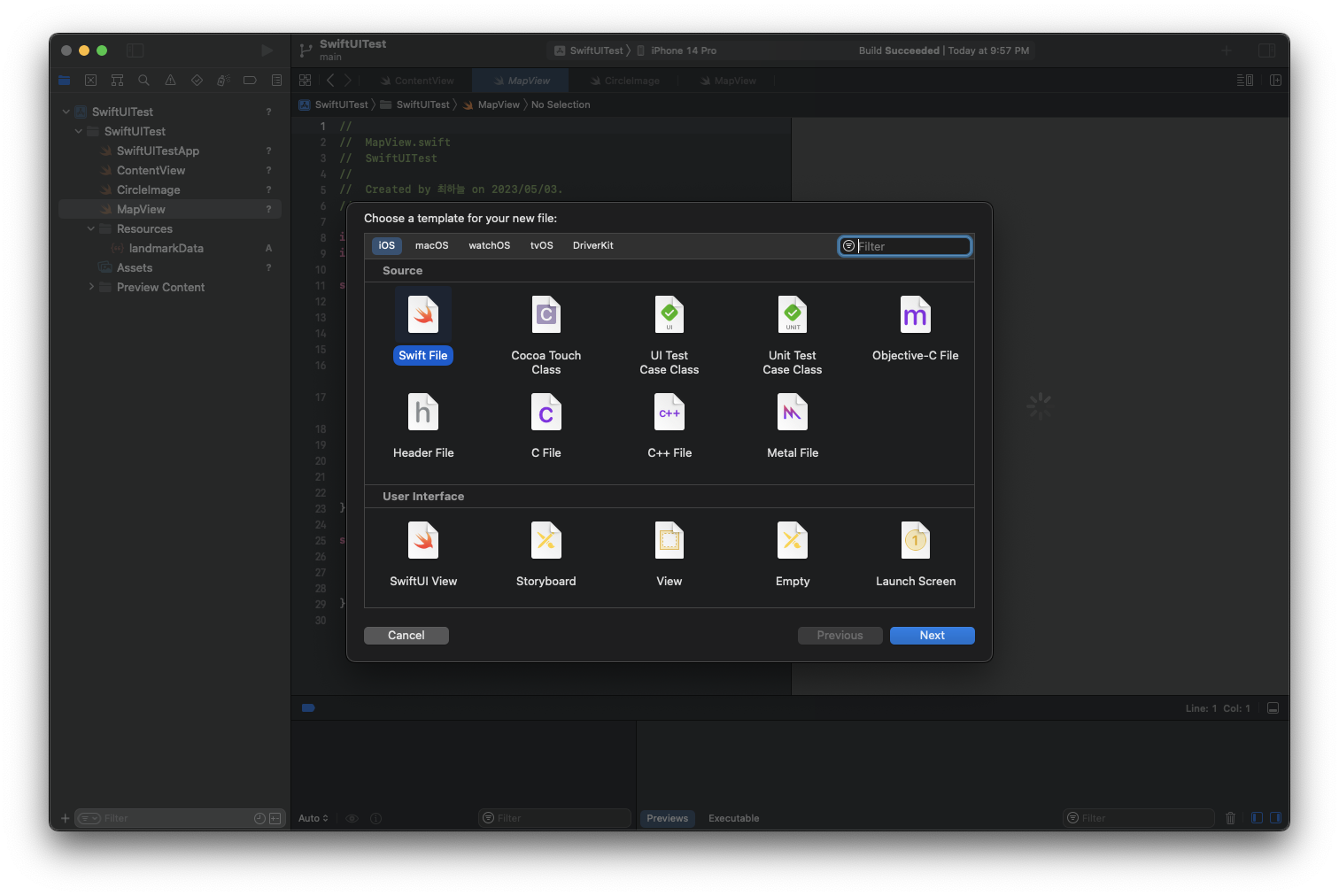Click the trash icon in debug console
The width and height of the screenshot is (1339, 896).
click(1230, 818)
